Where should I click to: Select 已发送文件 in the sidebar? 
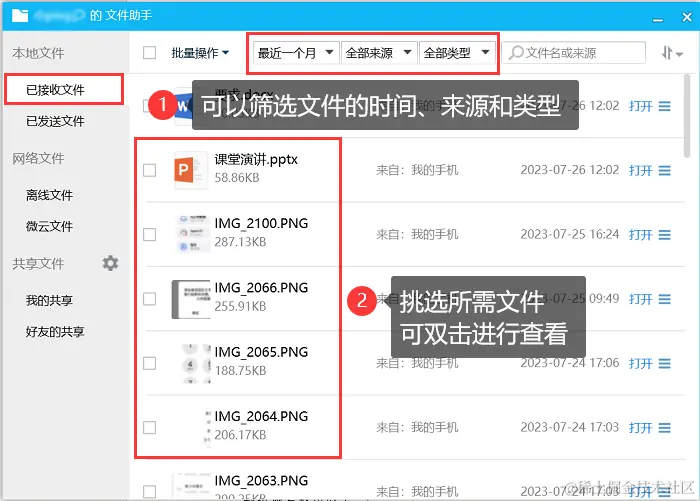pyautogui.click(x=55, y=121)
